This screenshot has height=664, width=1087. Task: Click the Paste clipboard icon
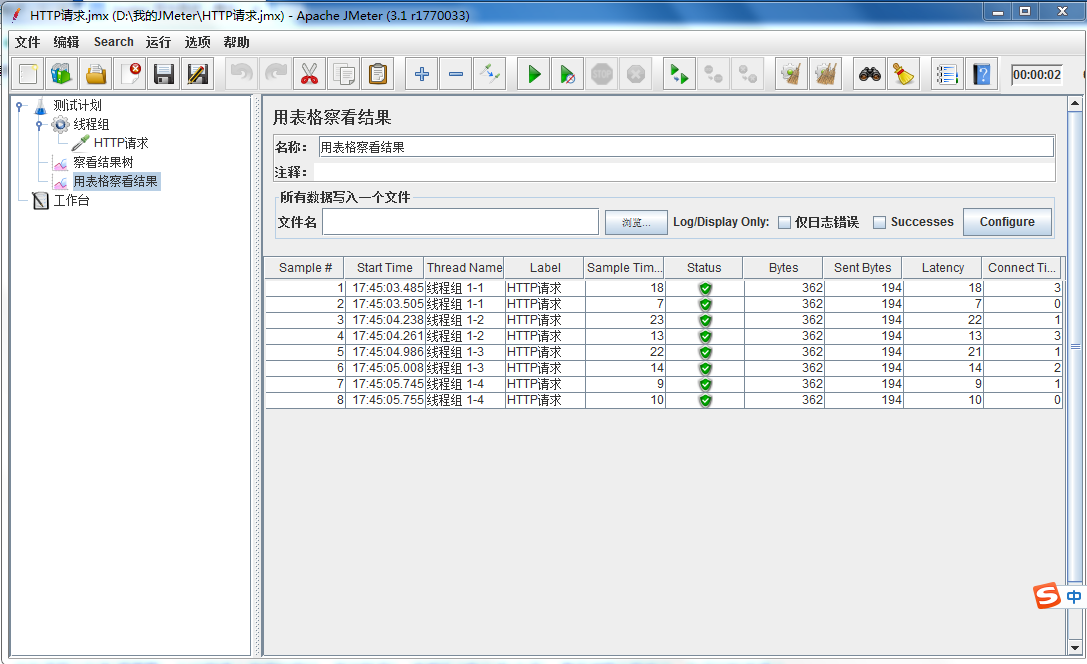tap(378, 74)
